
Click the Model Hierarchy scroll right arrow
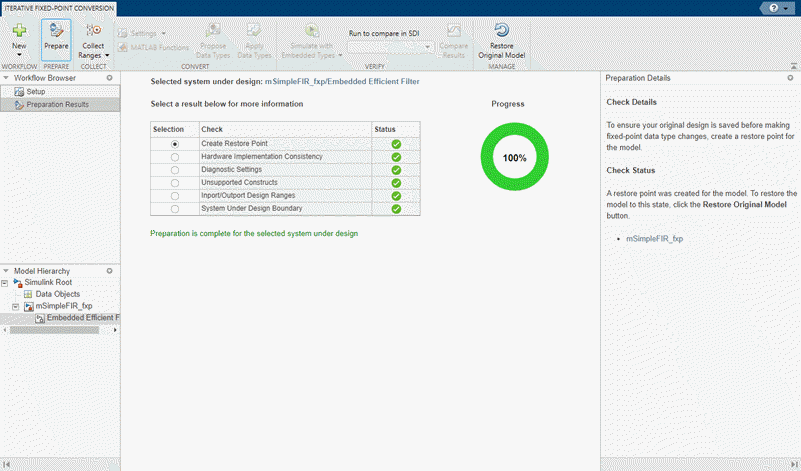pos(115,330)
